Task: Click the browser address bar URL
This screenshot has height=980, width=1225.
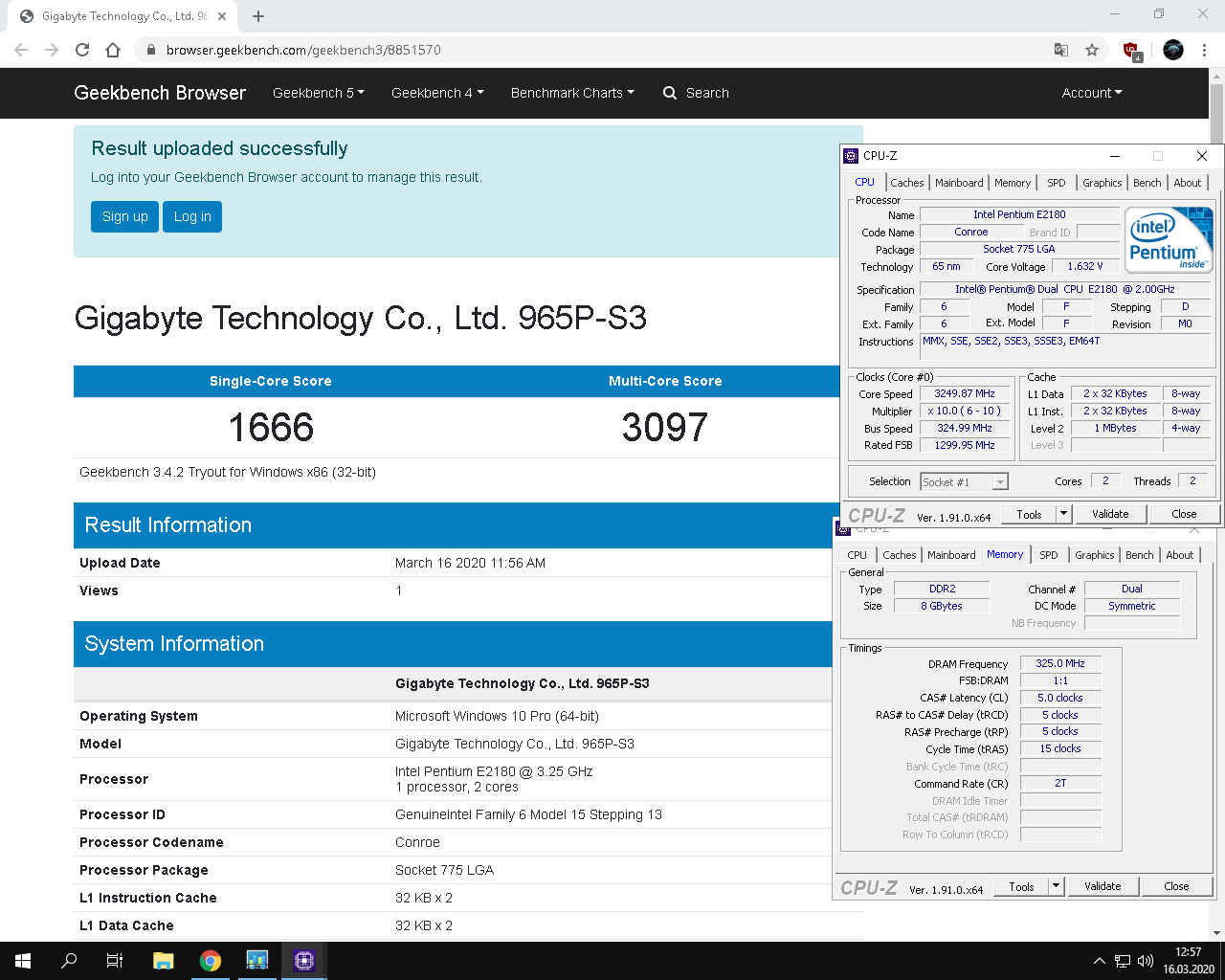Action: [x=303, y=50]
